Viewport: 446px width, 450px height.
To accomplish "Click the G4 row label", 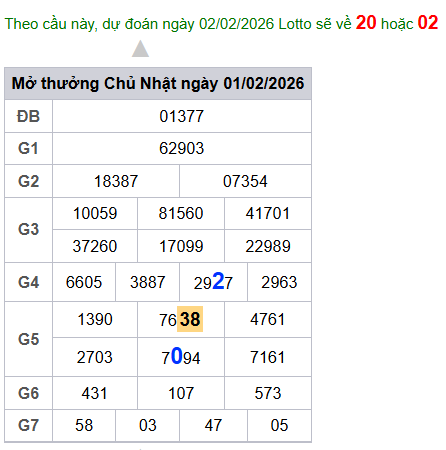I will [29, 282].
